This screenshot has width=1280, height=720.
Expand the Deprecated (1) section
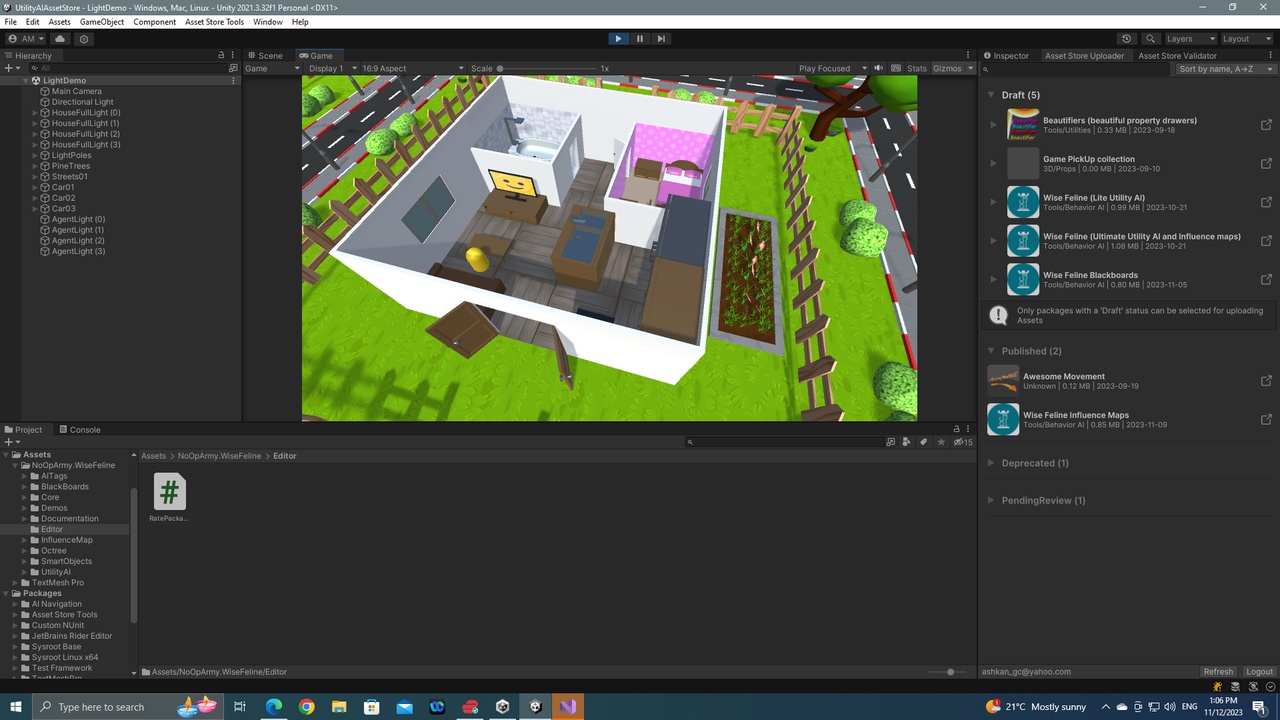[x=991, y=463]
